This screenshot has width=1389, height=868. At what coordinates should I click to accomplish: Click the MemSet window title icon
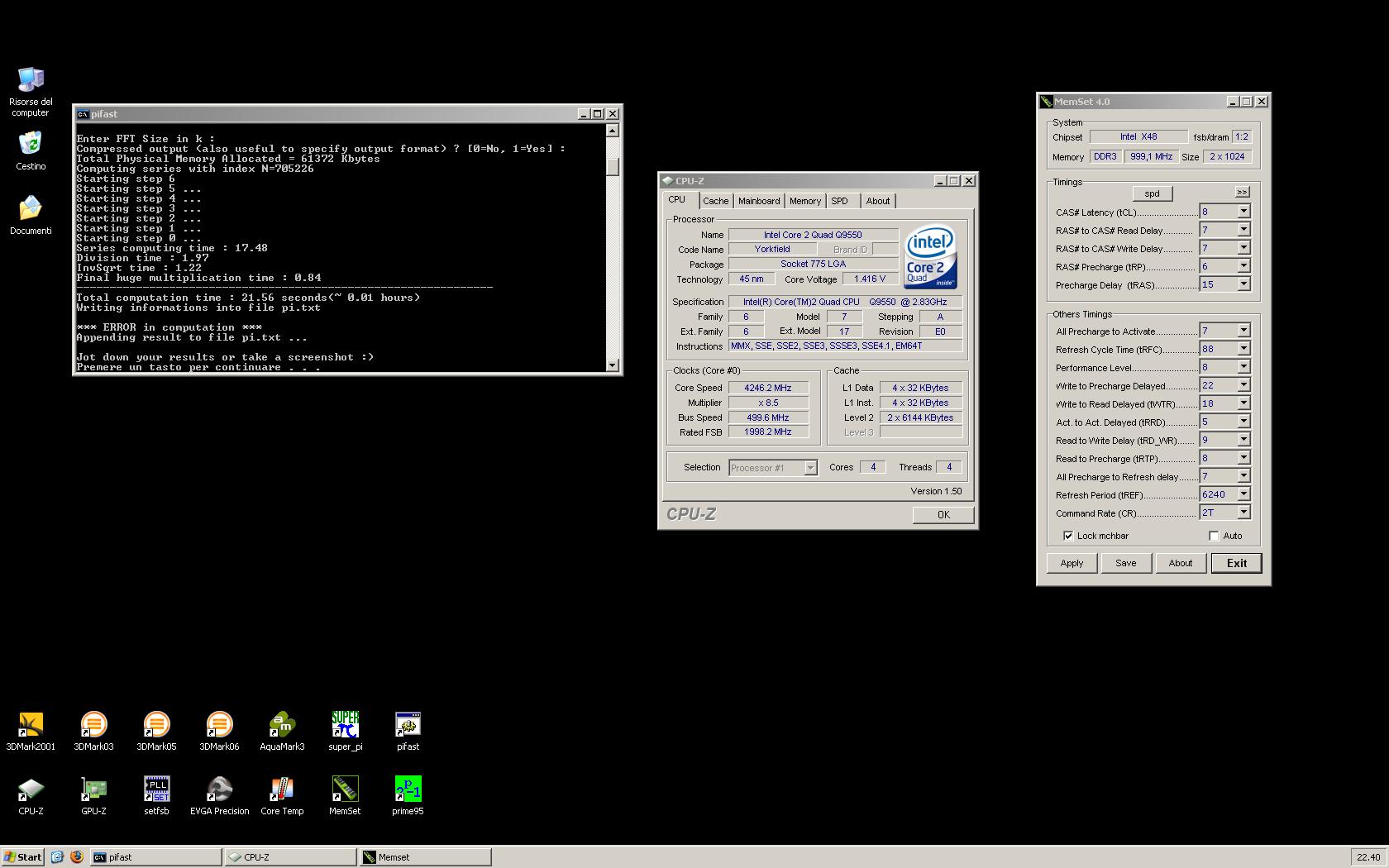[1046, 102]
